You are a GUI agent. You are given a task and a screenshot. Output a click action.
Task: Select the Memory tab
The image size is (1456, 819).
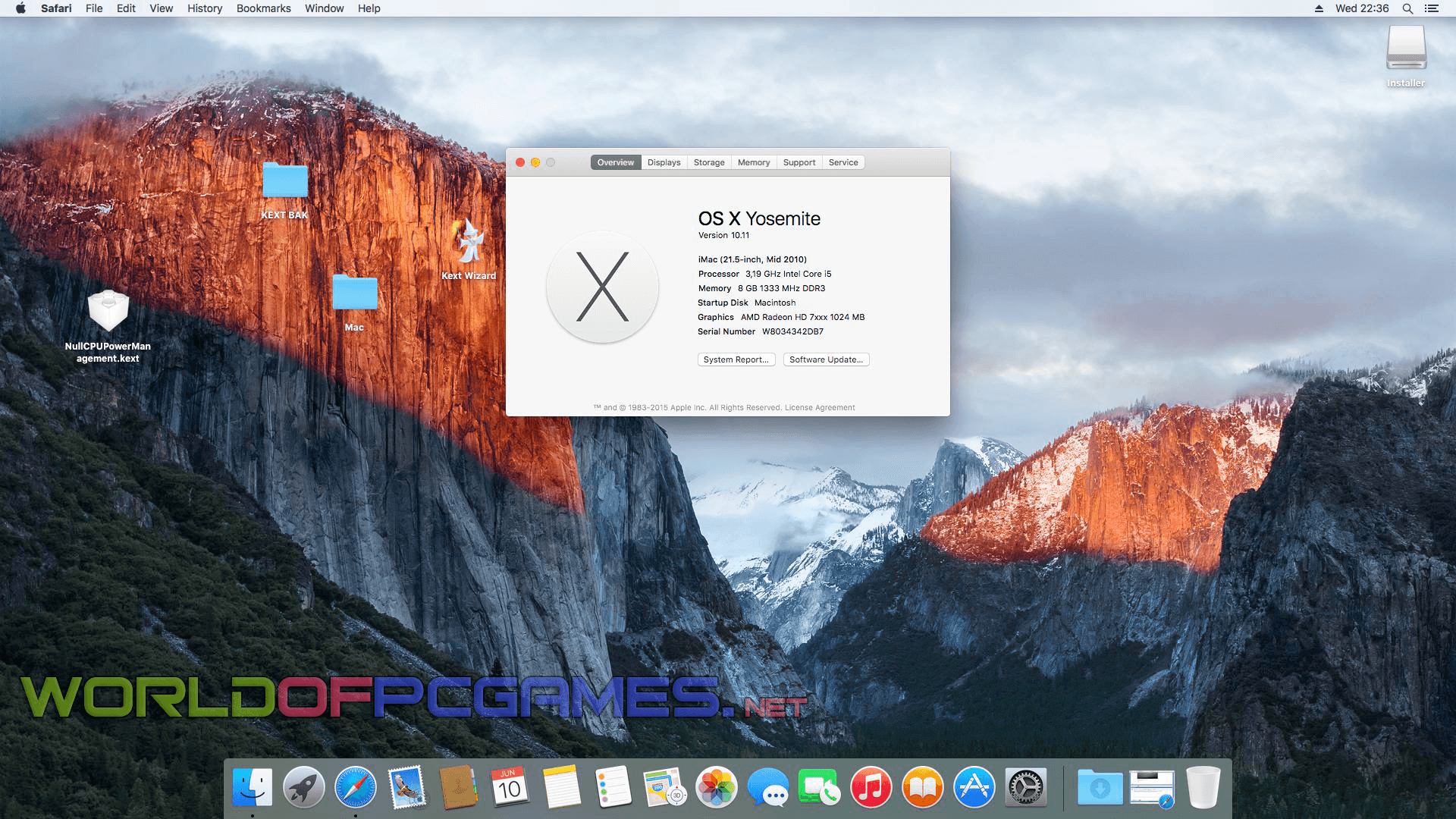point(753,162)
